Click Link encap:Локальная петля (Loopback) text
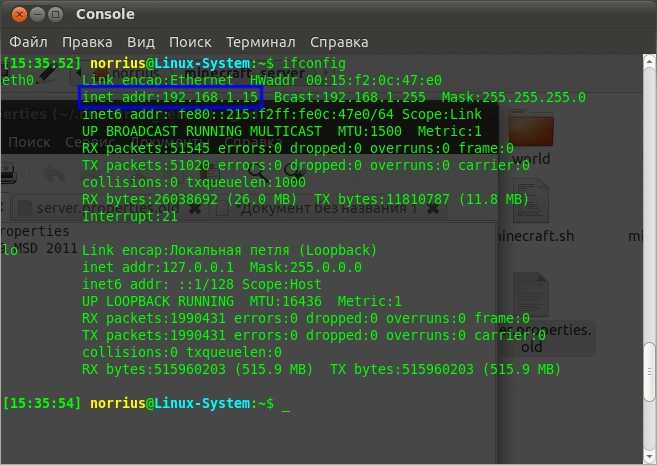This screenshot has width=657, height=465. (x=230, y=251)
